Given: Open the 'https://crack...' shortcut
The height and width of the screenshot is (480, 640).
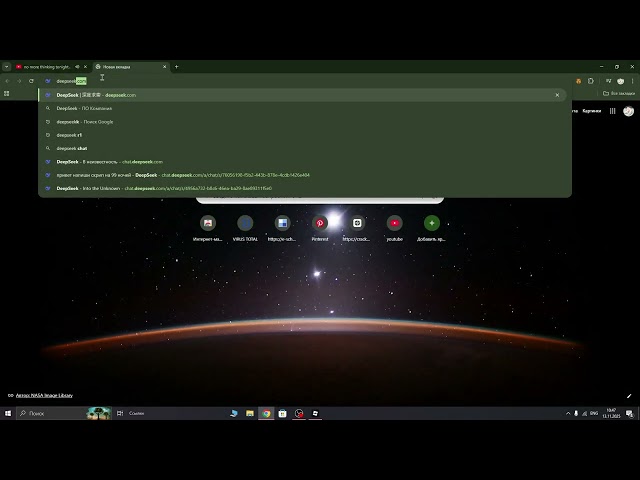Looking at the screenshot, I should click(357, 227).
